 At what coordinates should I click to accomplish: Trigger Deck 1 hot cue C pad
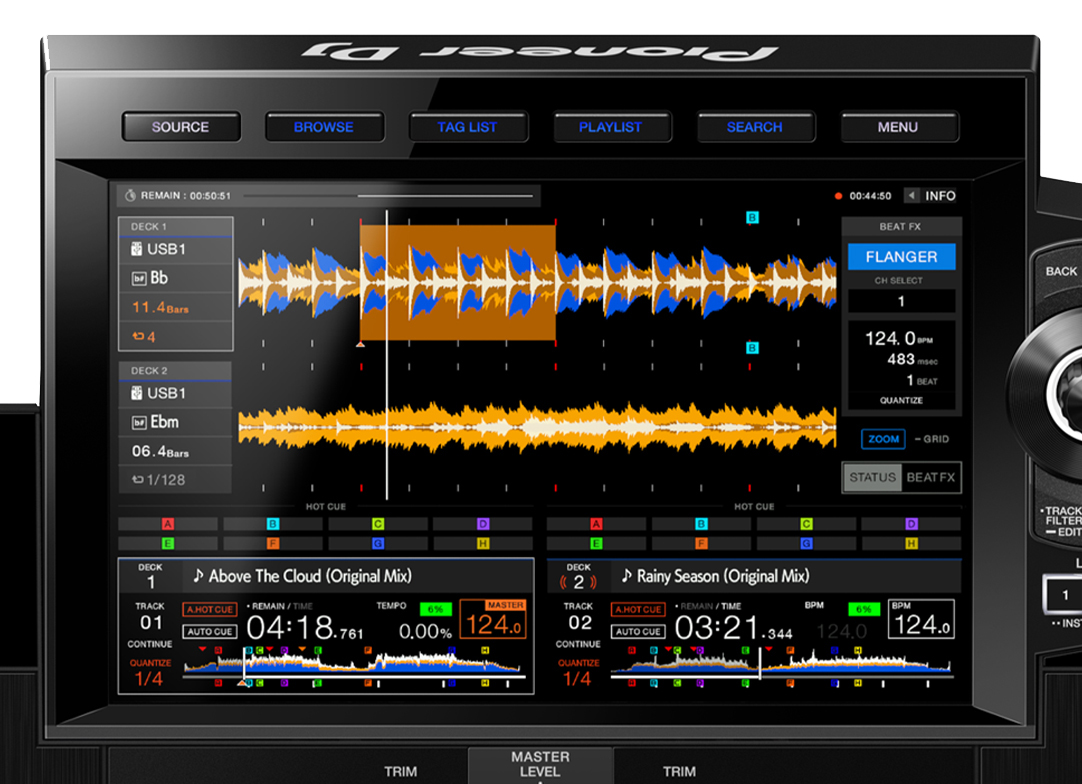pyautogui.click(x=378, y=524)
